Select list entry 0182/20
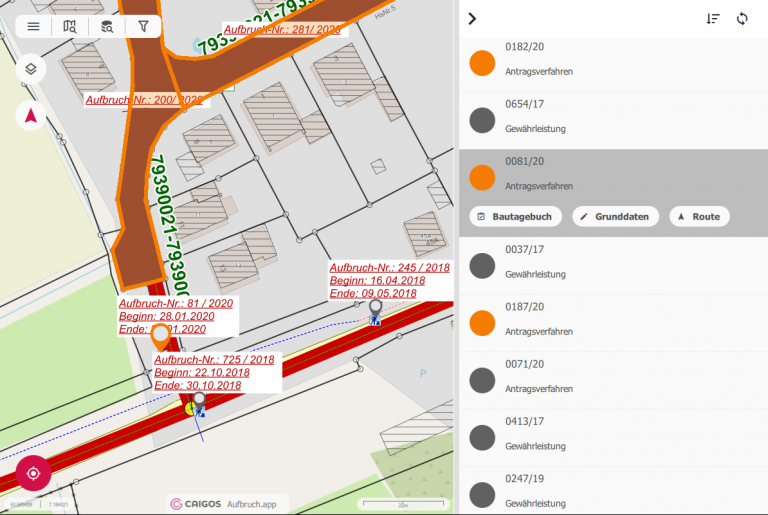Screen dimensions: 768x515 click(613, 63)
